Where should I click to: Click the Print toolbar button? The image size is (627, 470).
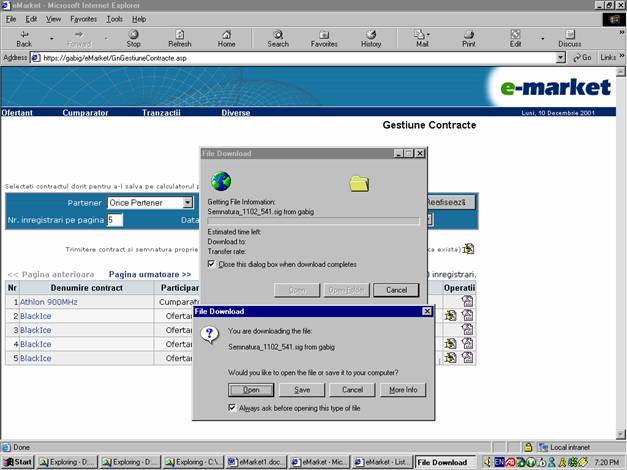click(x=468, y=38)
